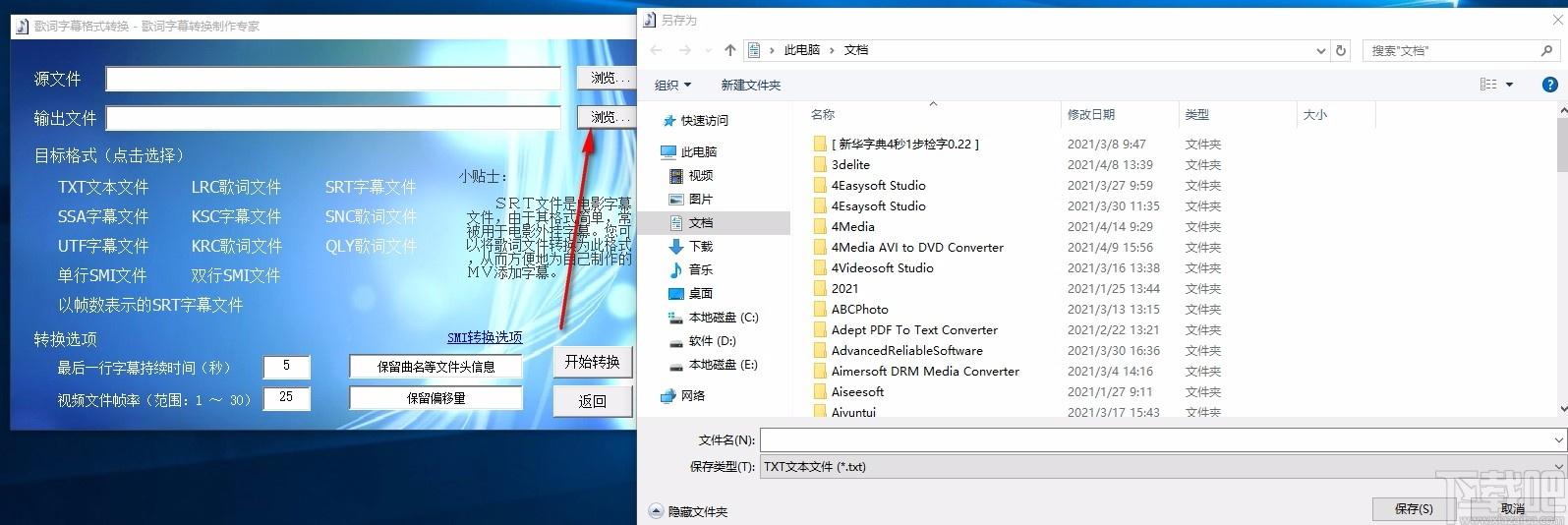The image size is (1568, 525).
Task: Open the SMI转换选项 link
Action: point(485,337)
